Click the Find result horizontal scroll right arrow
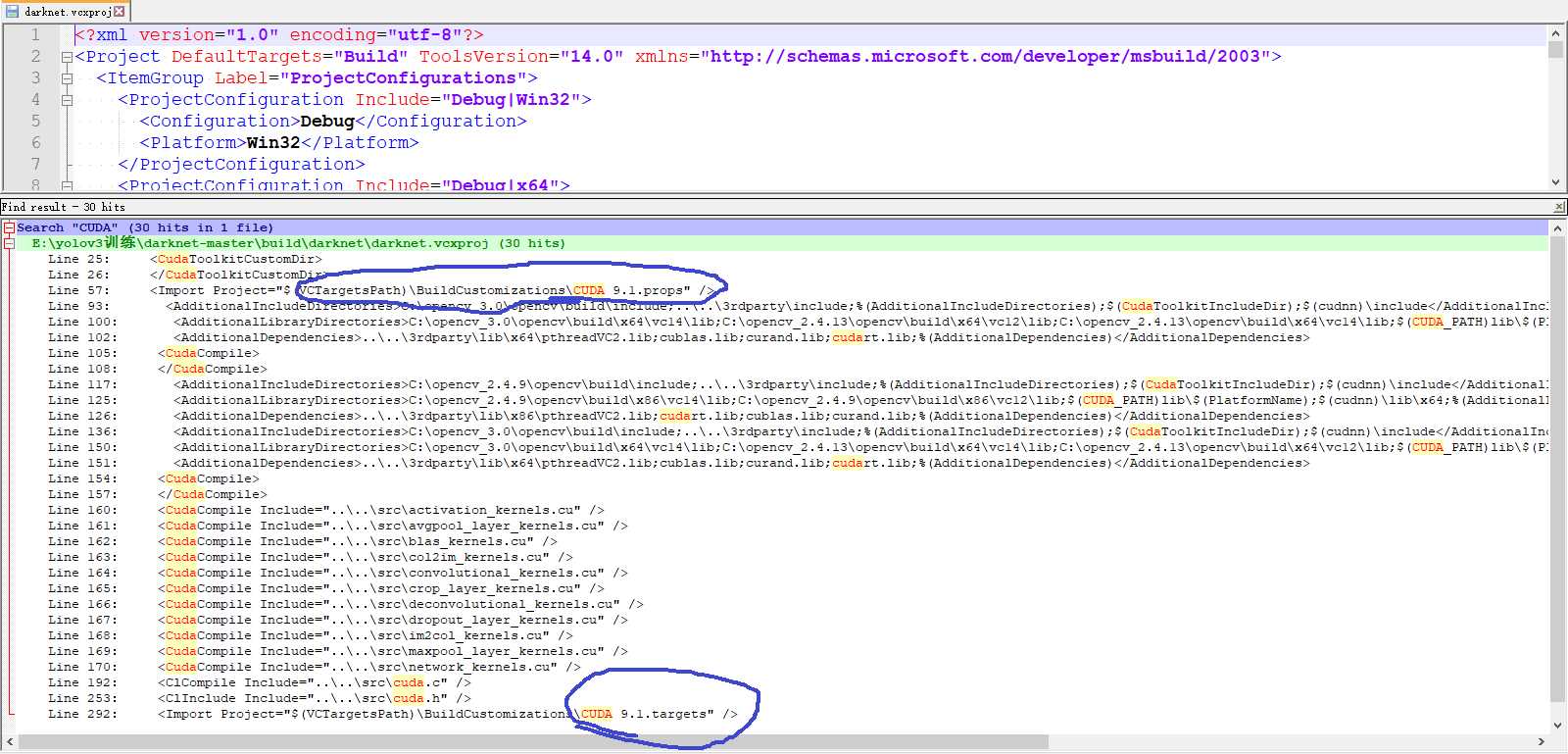 (1541, 742)
